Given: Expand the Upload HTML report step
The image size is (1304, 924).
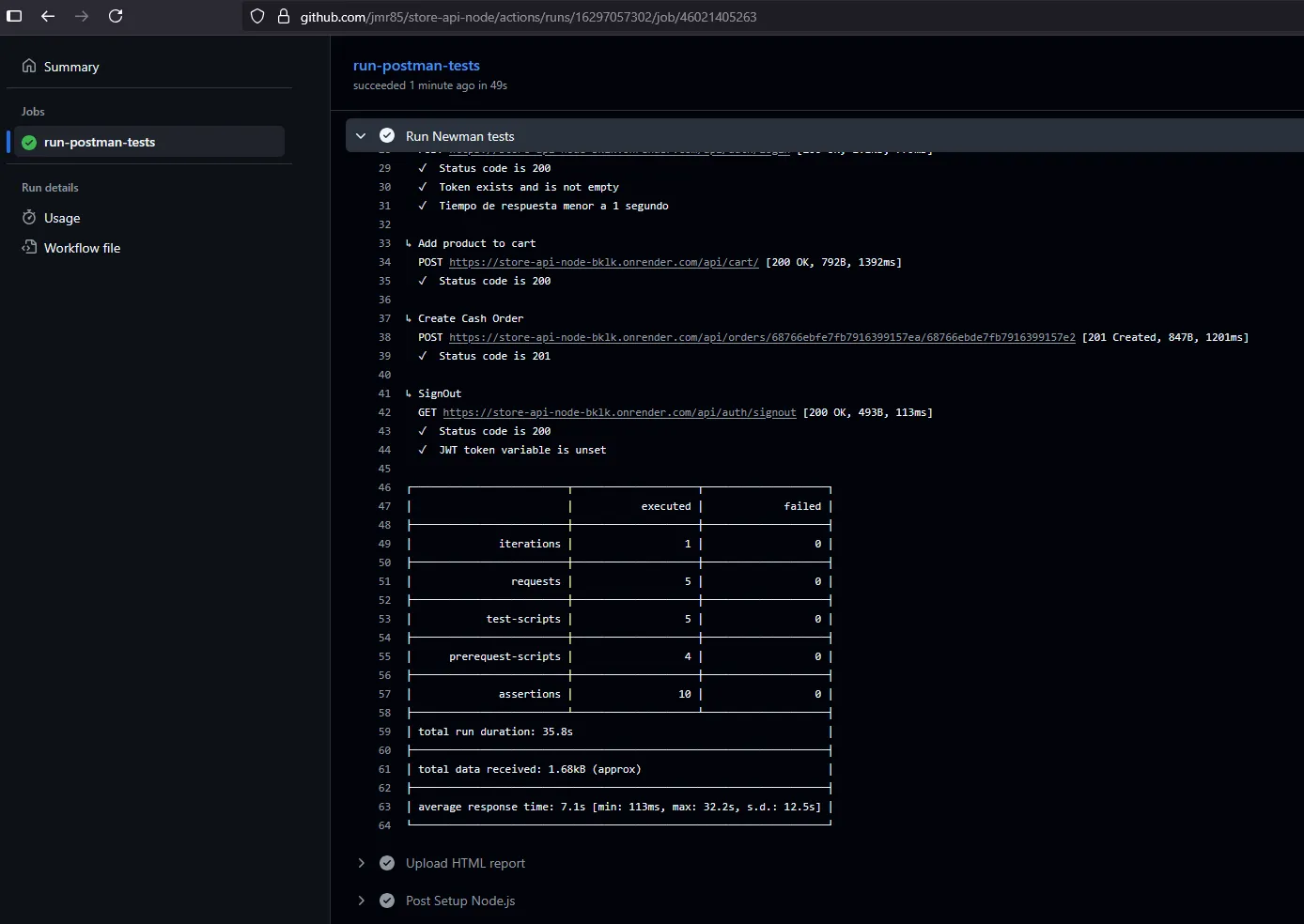Looking at the screenshot, I should [361, 863].
